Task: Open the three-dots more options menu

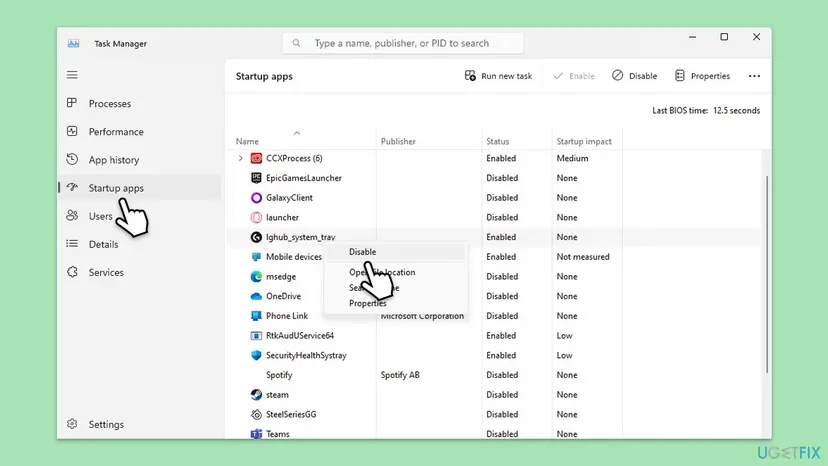Action: tap(754, 76)
